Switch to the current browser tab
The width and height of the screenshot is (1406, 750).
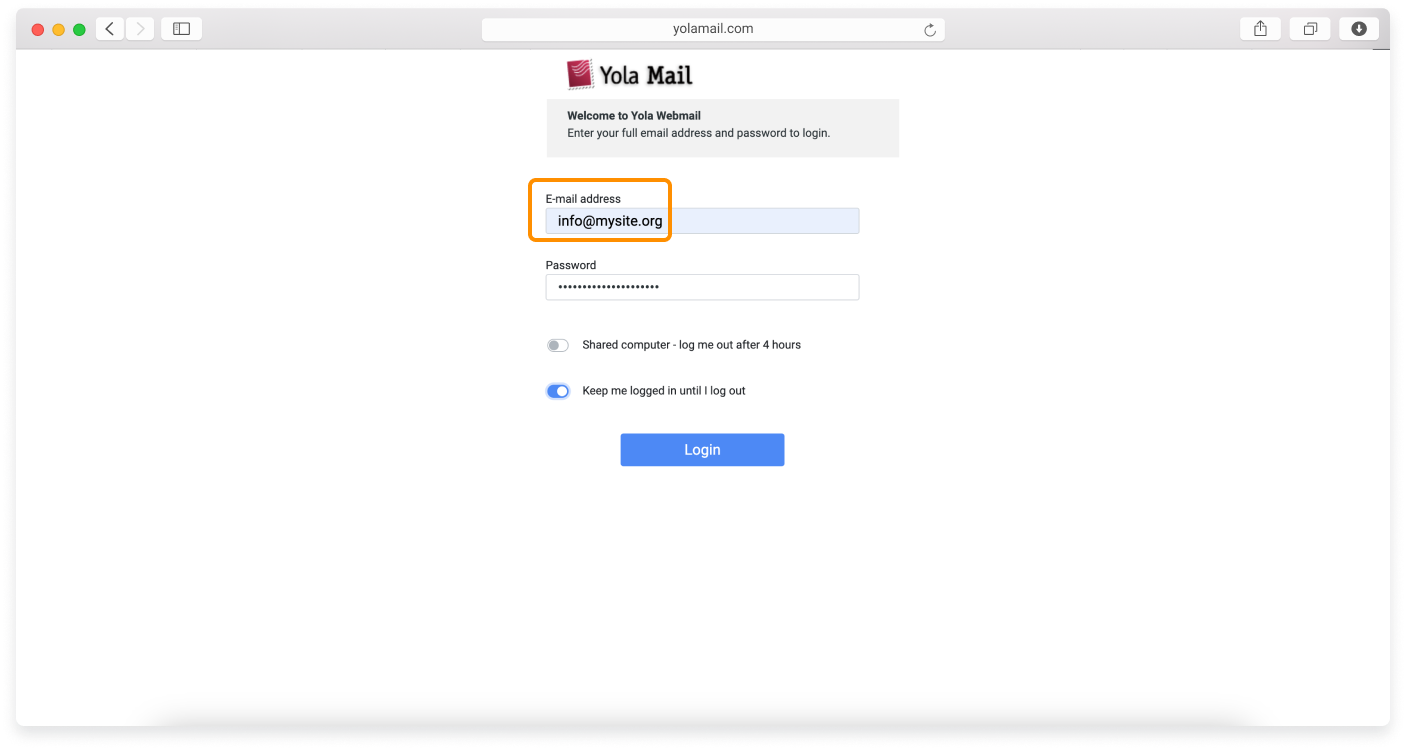[1309, 28]
